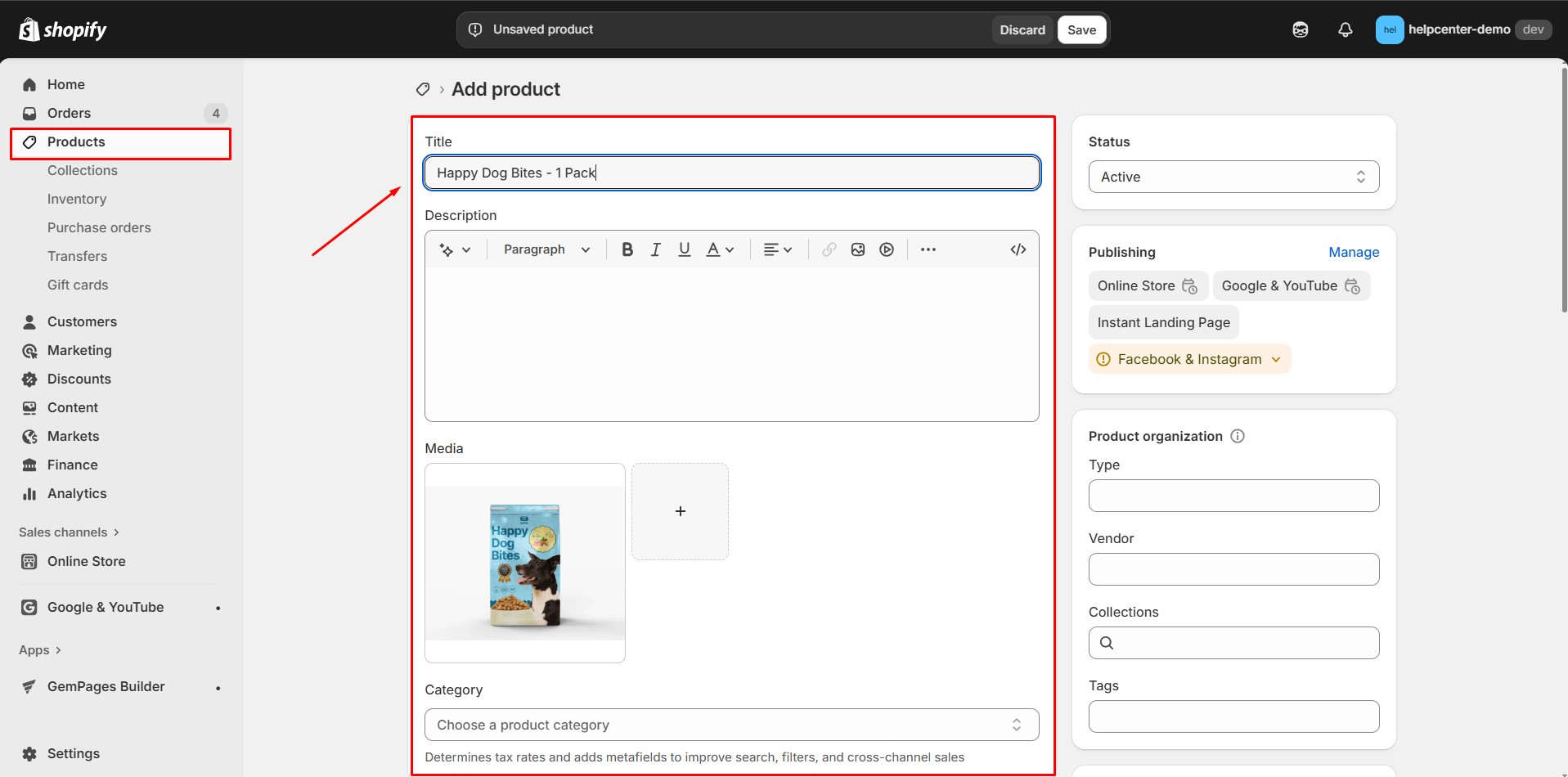Open Choose a product category dropdown

coord(730,725)
